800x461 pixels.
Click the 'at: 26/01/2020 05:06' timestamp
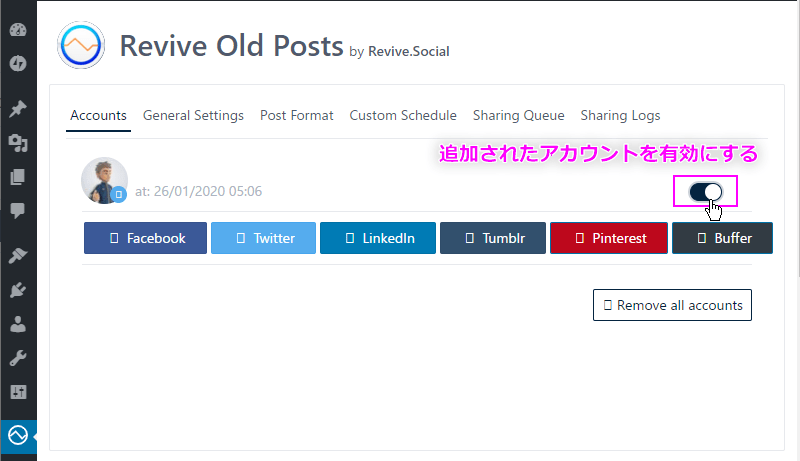tap(198, 191)
